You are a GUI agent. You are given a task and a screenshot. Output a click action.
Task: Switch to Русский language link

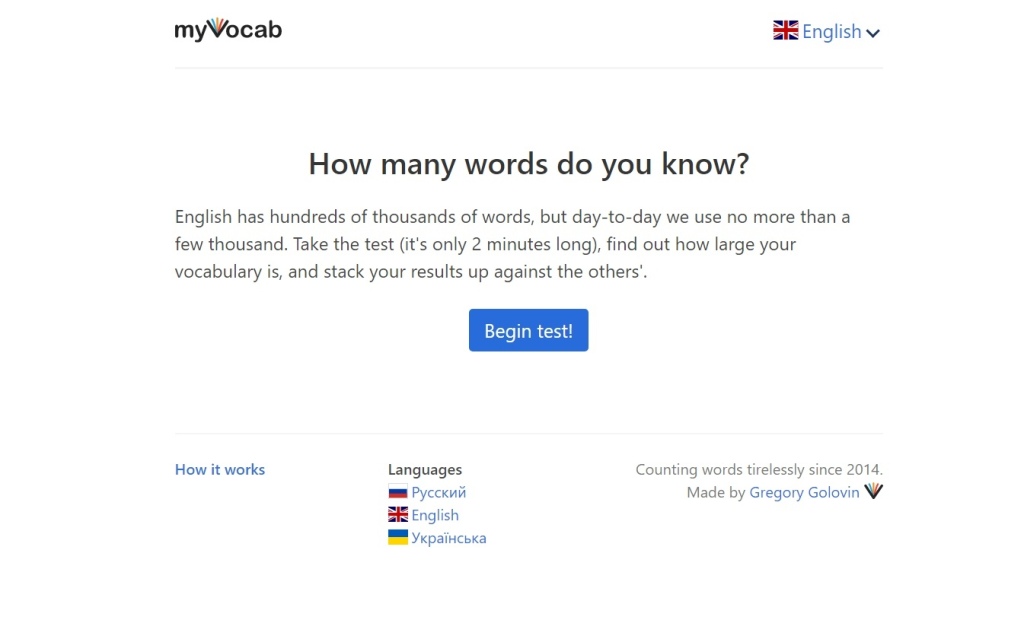(x=438, y=492)
